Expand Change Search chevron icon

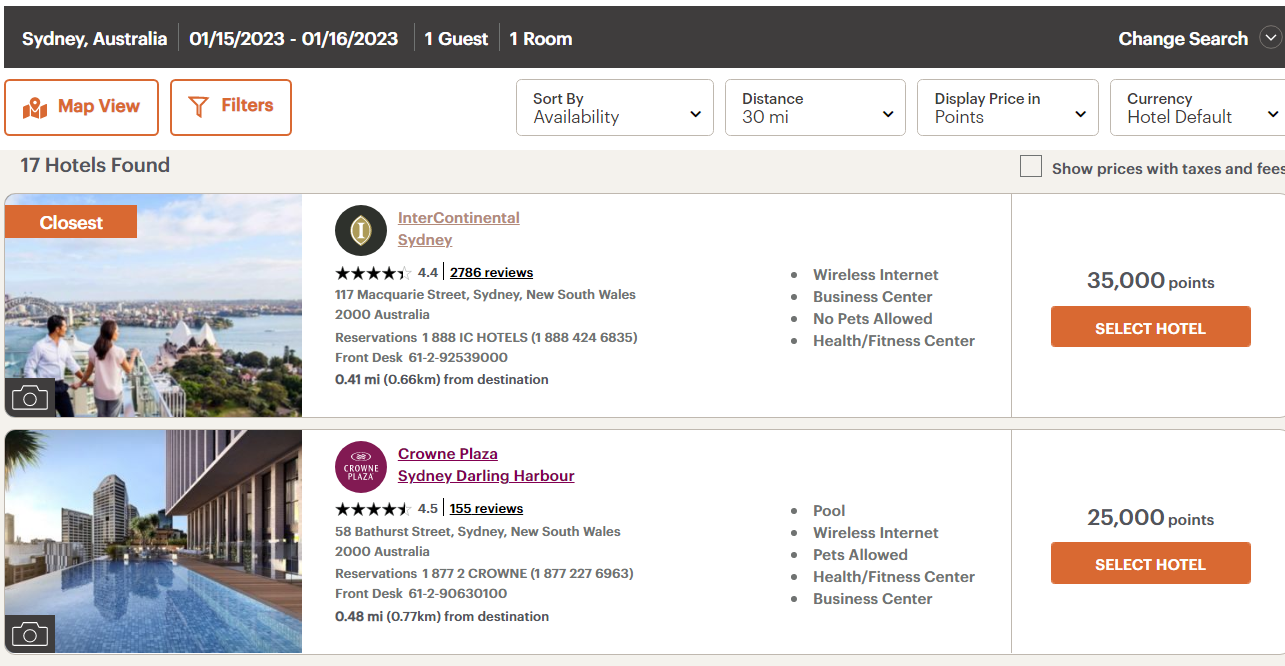(x=1270, y=39)
